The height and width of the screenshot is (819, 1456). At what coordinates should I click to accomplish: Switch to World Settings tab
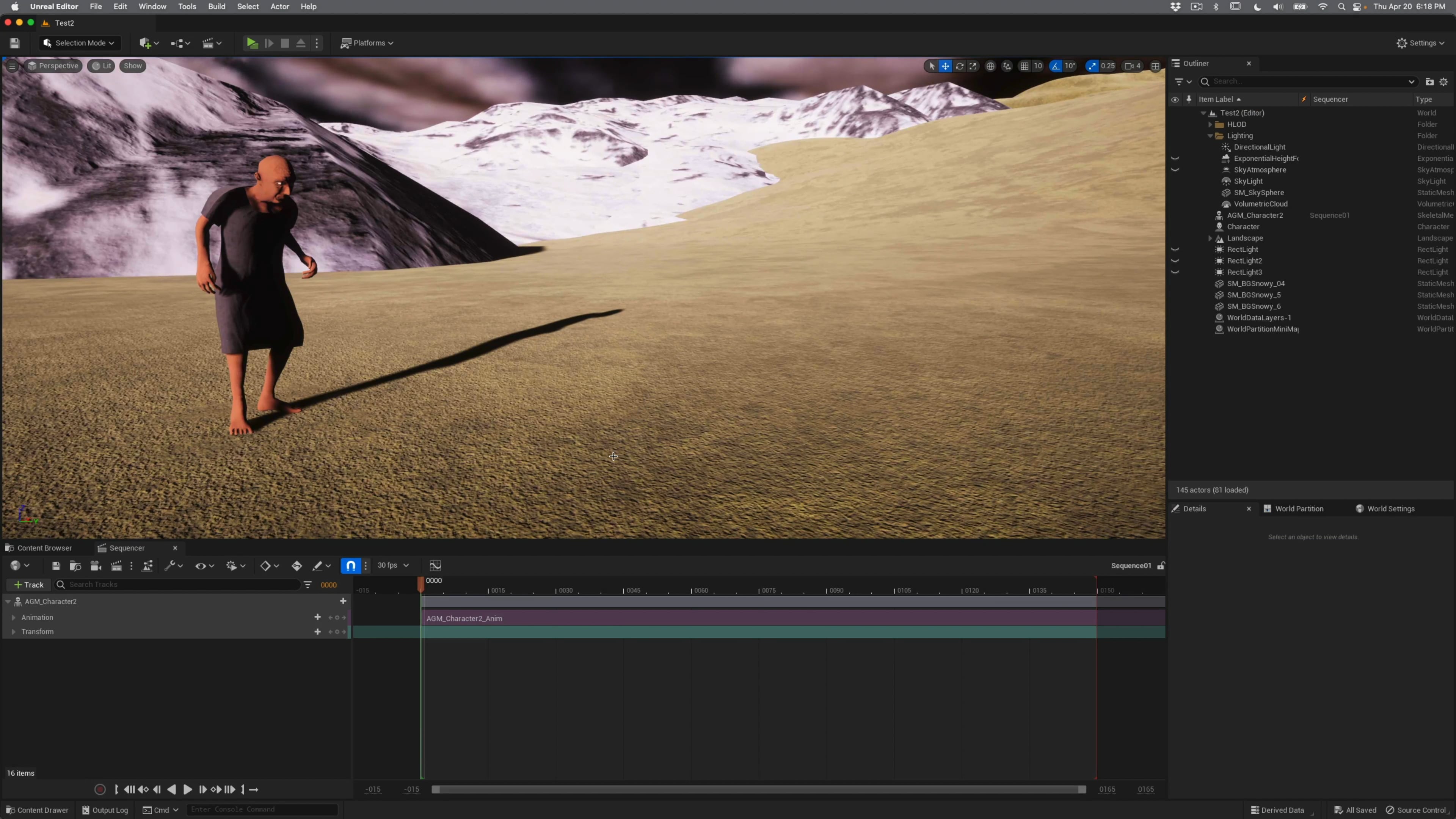pos(1385,509)
